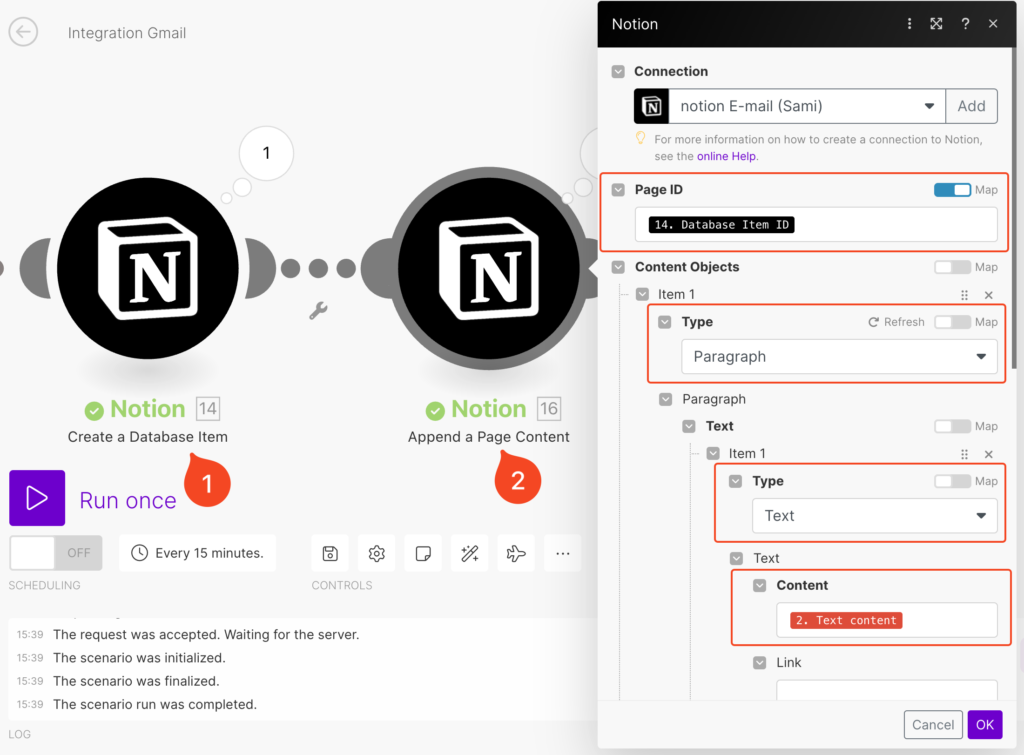Toggle the Content Objects Map switch
The image size is (1024, 755).
[952, 267]
